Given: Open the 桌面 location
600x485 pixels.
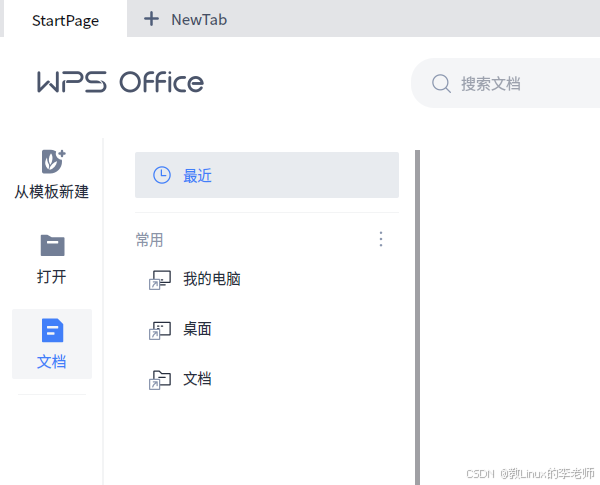Looking at the screenshot, I should [197, 329].
